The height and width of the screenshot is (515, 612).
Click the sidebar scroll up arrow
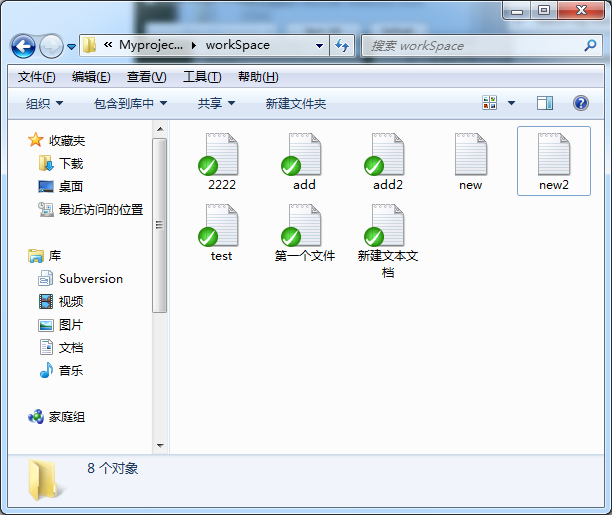pyautogui.click(x=160, y=129)
